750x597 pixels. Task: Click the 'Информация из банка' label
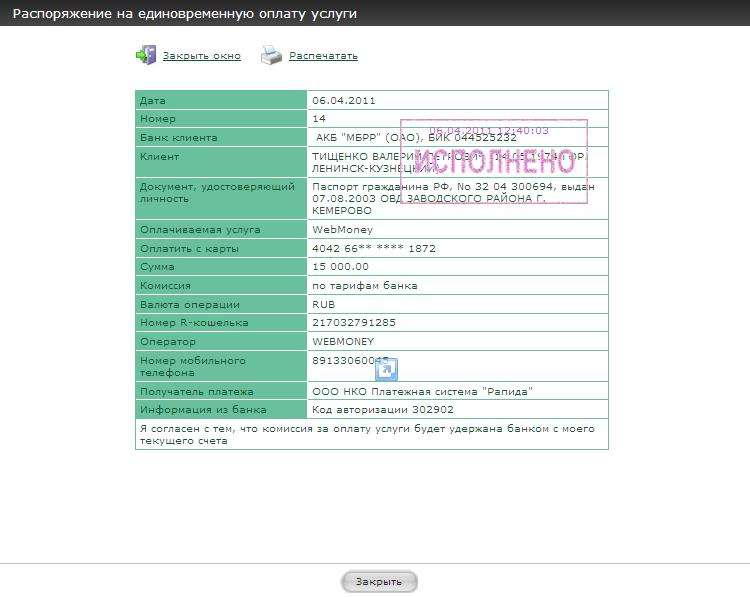pyautogui.click(x=203, y=409)
